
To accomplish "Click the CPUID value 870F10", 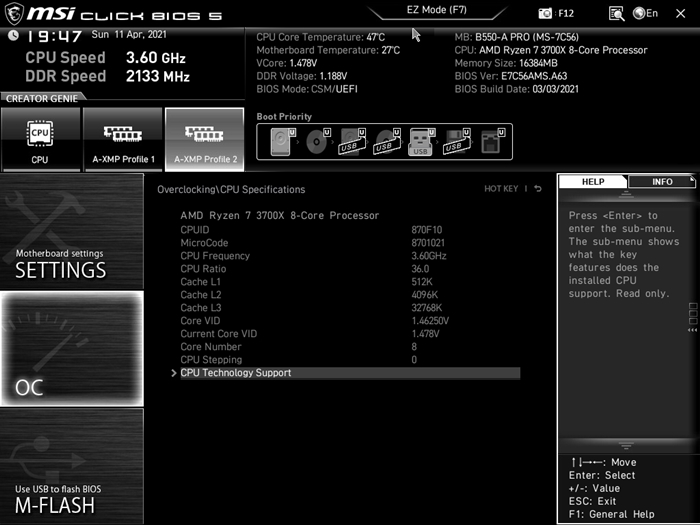I will 426,230.
